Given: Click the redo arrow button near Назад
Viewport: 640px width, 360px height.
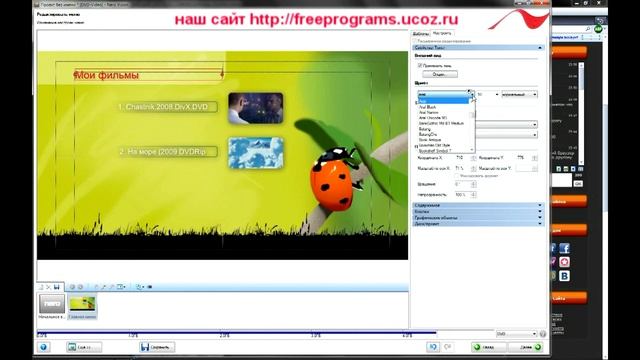Looking at the screenshot, I should click(447, 347).
